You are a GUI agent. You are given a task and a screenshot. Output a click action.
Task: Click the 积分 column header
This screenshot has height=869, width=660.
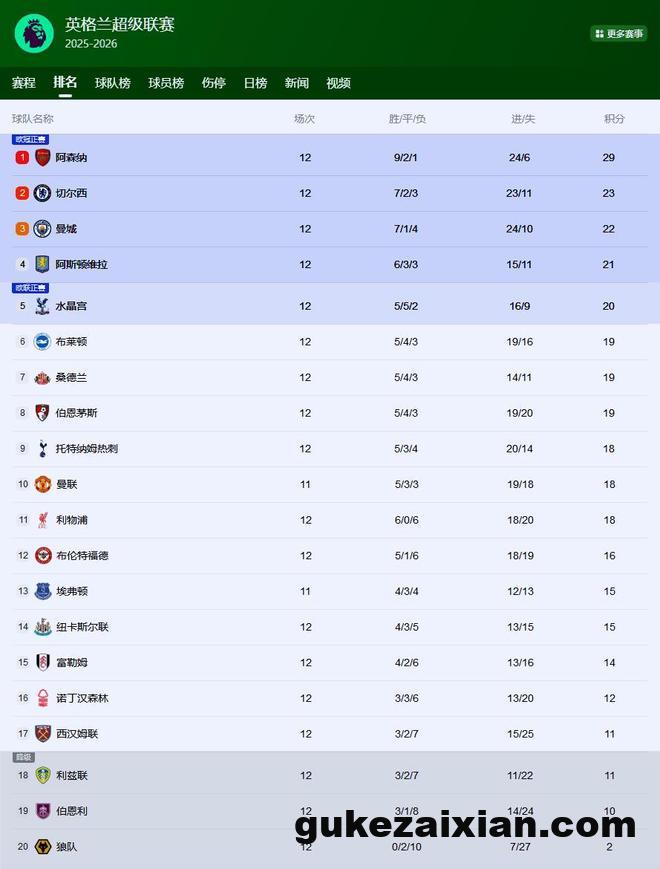tap(614, 119)
